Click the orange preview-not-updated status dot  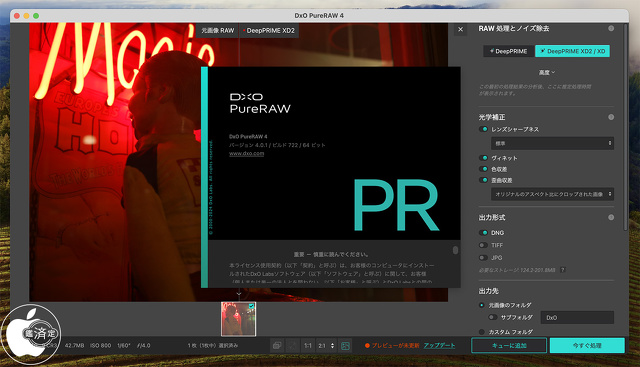(x=367, y=345)
